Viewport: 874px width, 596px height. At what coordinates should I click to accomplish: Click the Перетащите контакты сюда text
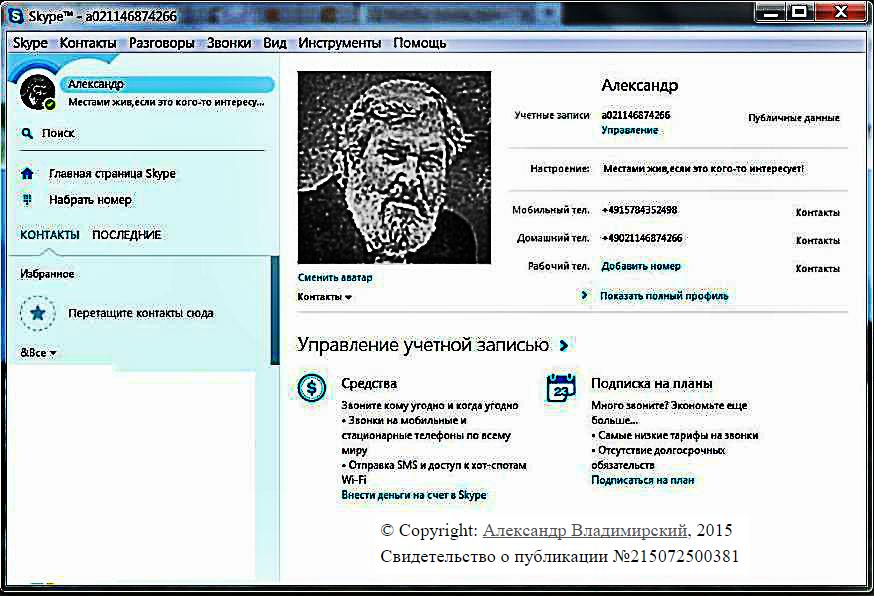tap(141, 313)
